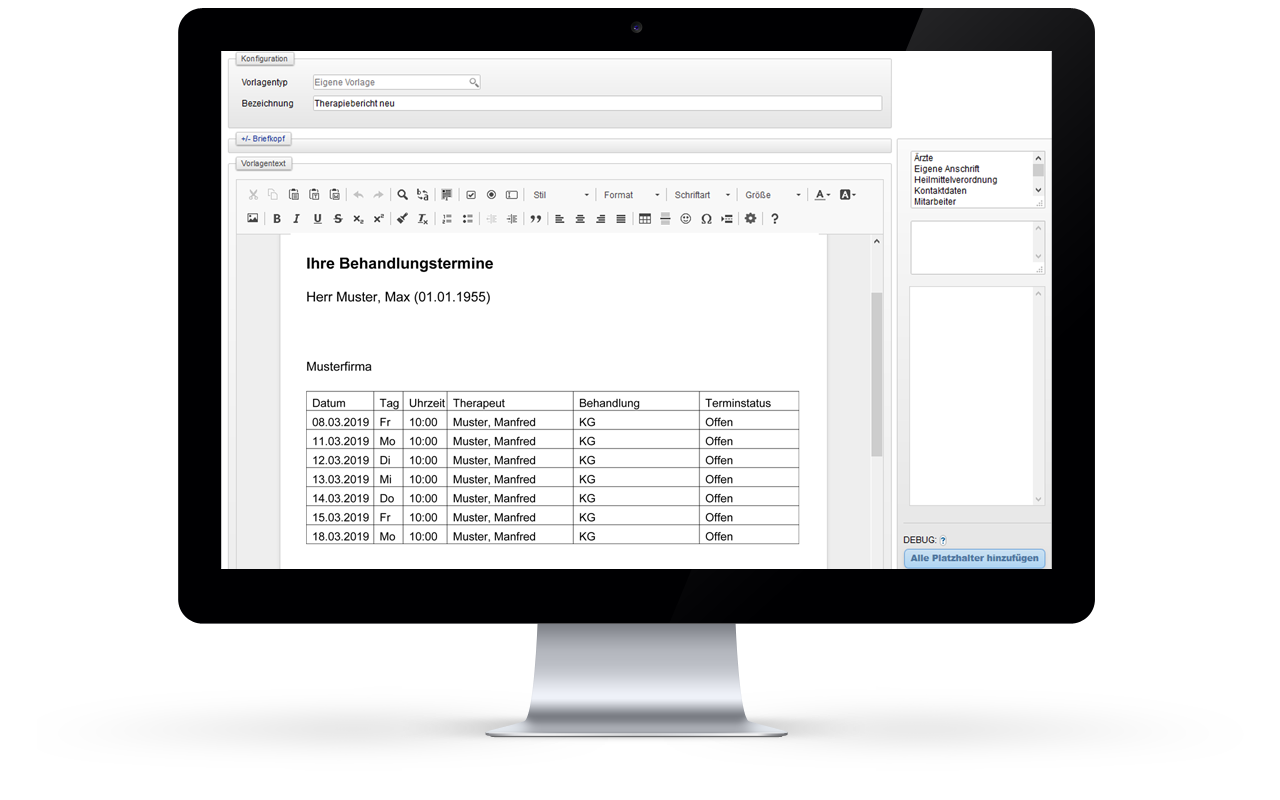Screen dimensions: 1280x800
Task: Open the smiley emoticon picker
Action: coord(686,219)
